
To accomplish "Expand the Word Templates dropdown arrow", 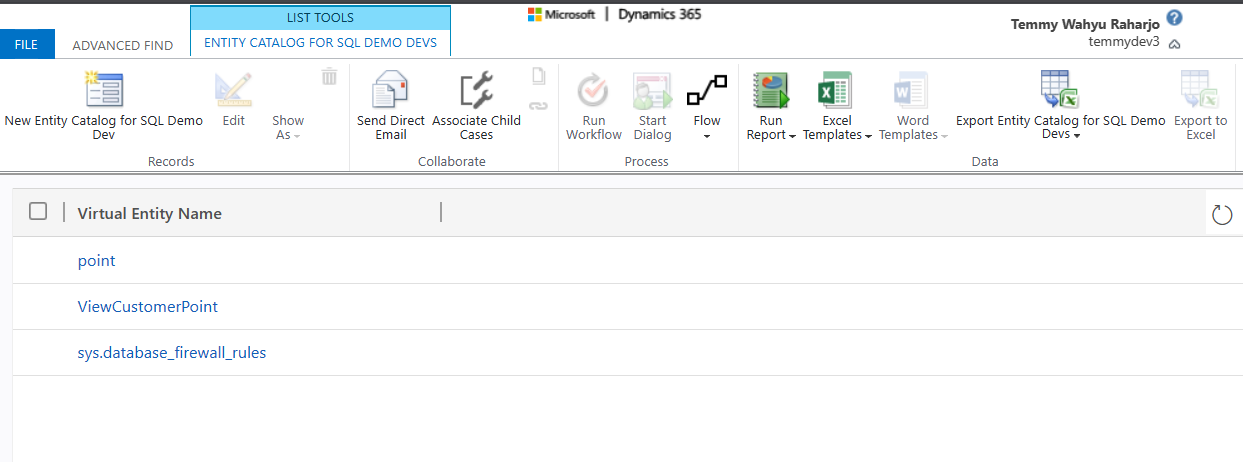I will pyautogui.click(x=945, y=136).
